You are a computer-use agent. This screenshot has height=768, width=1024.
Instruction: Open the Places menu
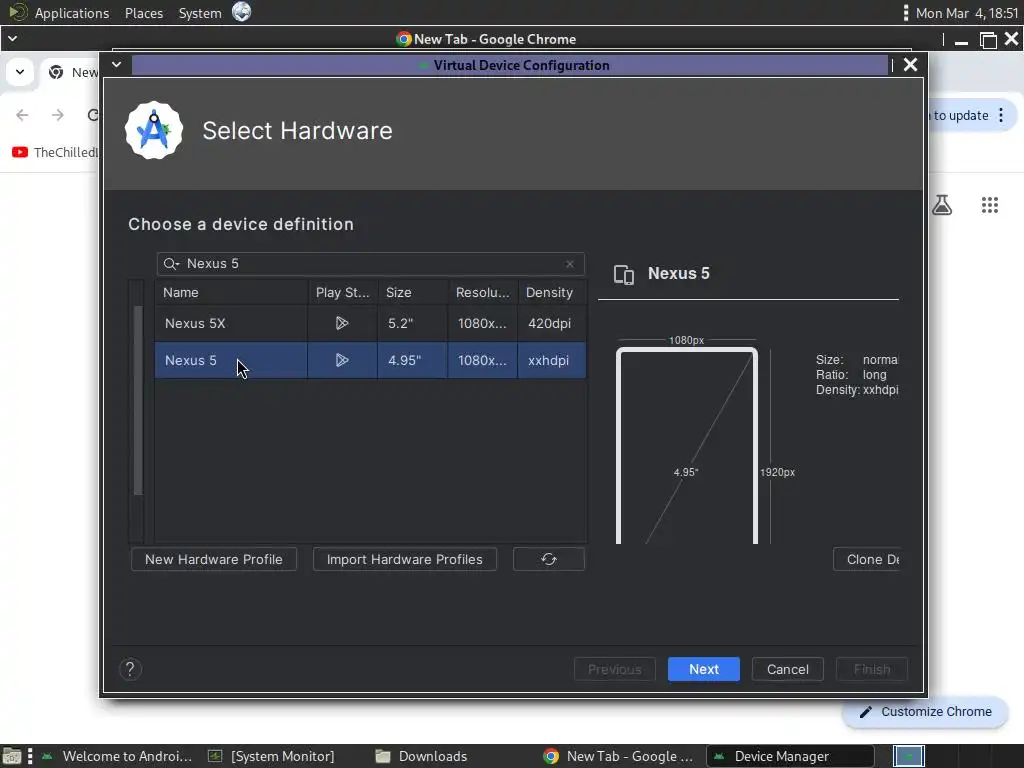pos(144,13)
